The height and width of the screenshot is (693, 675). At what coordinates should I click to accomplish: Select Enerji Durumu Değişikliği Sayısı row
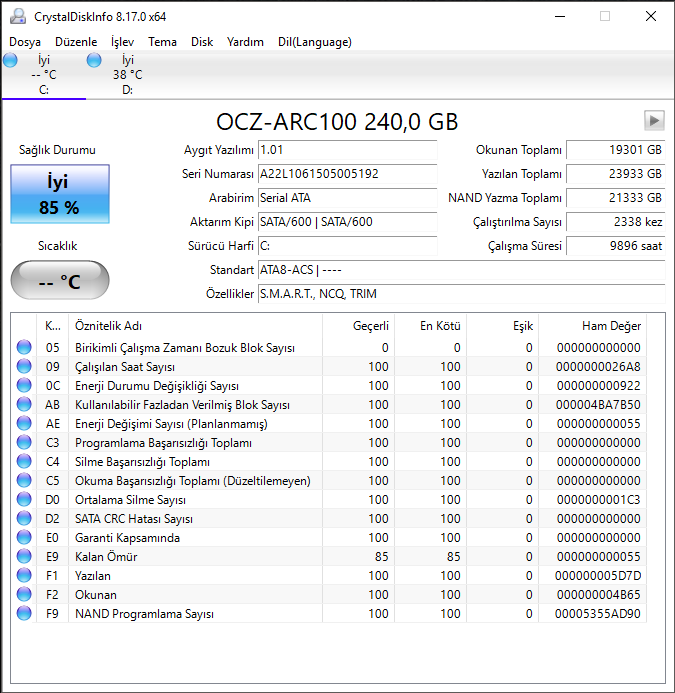329,385
